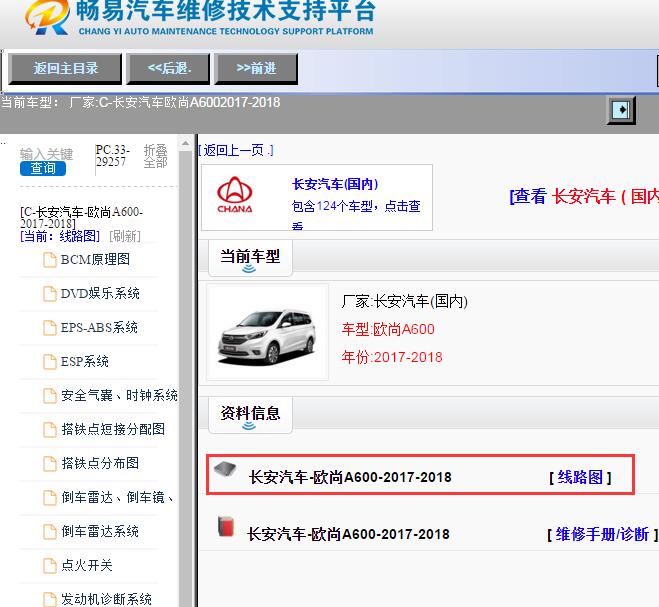
Task: Click 长安汽车-欧尚A600-2017-2018 in 维修手册 row
Action: click(348, 534)
